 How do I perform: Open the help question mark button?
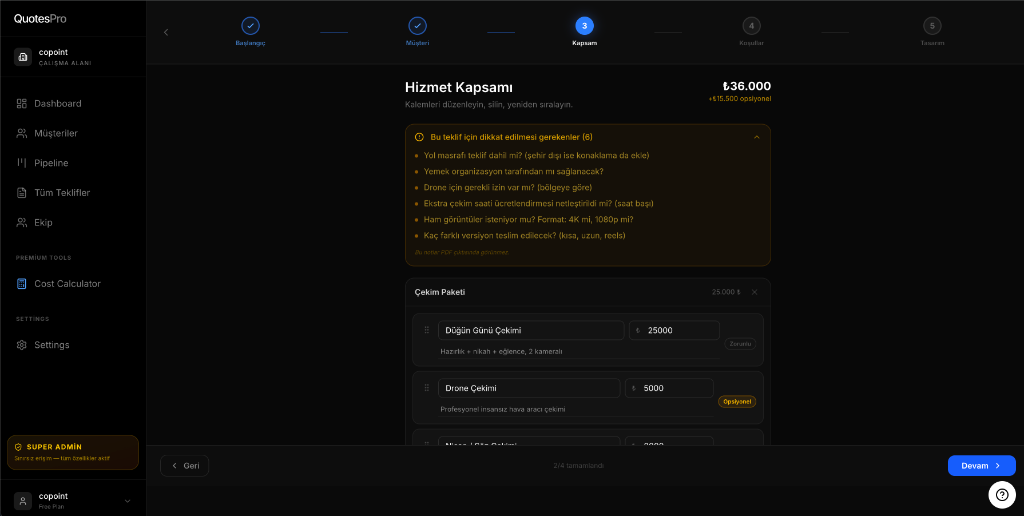click(x=1001, y=494)
